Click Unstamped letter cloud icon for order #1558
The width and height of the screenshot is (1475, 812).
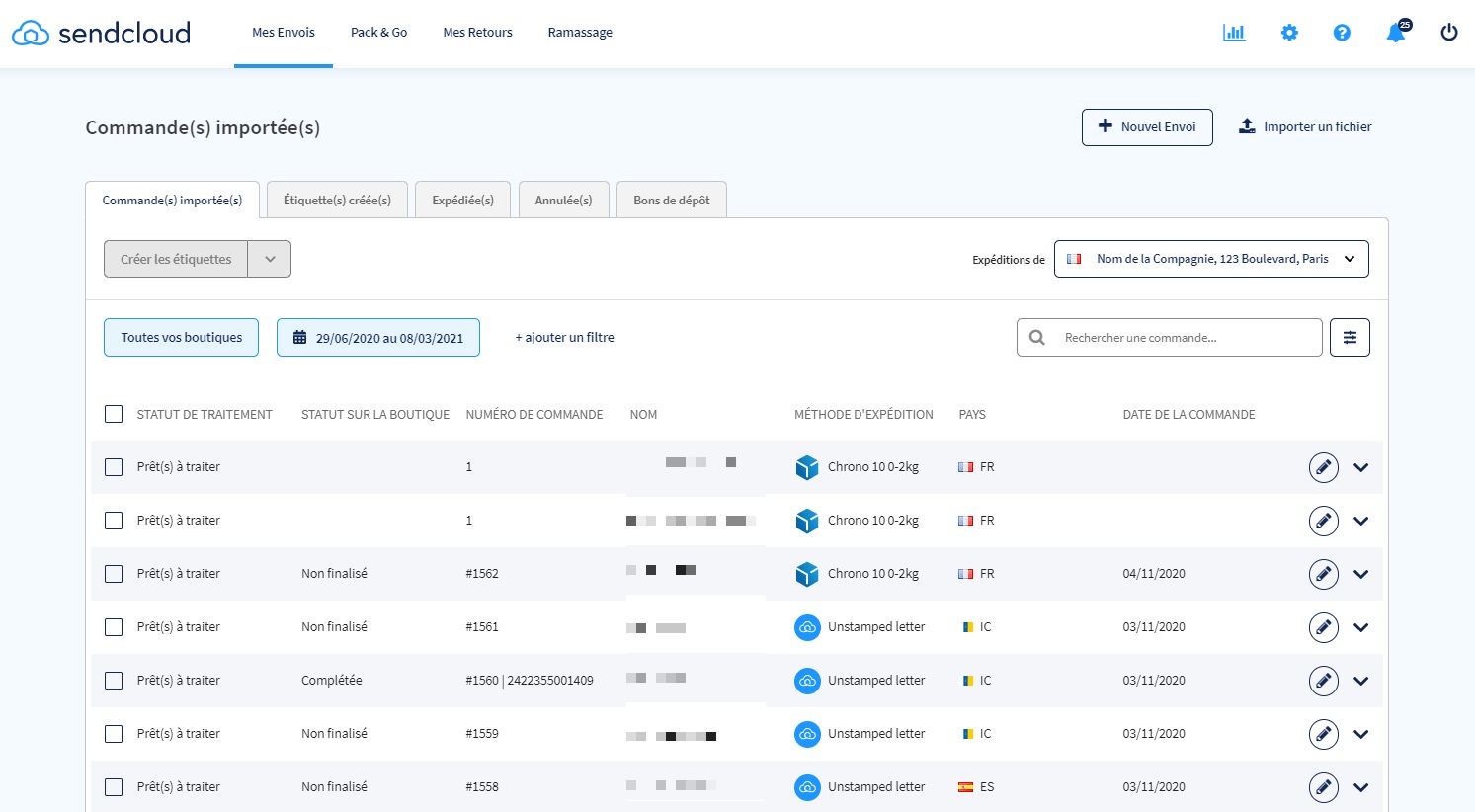[807, 787]
